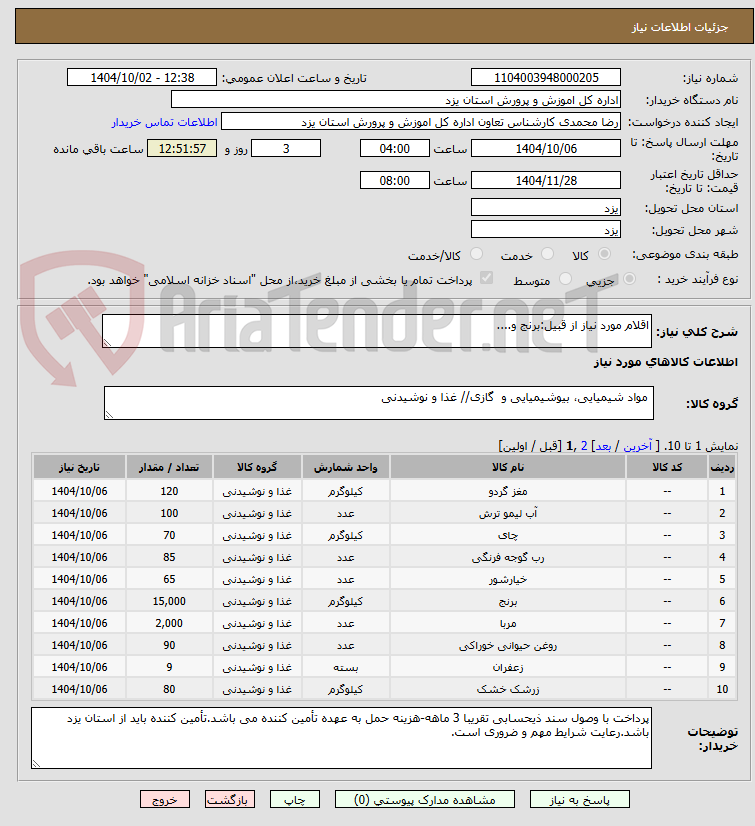This screenshot has width=755, height=826.
Task: Select the روغن حیوانی خوراکی item cell
Action: (x=508, y=645)
